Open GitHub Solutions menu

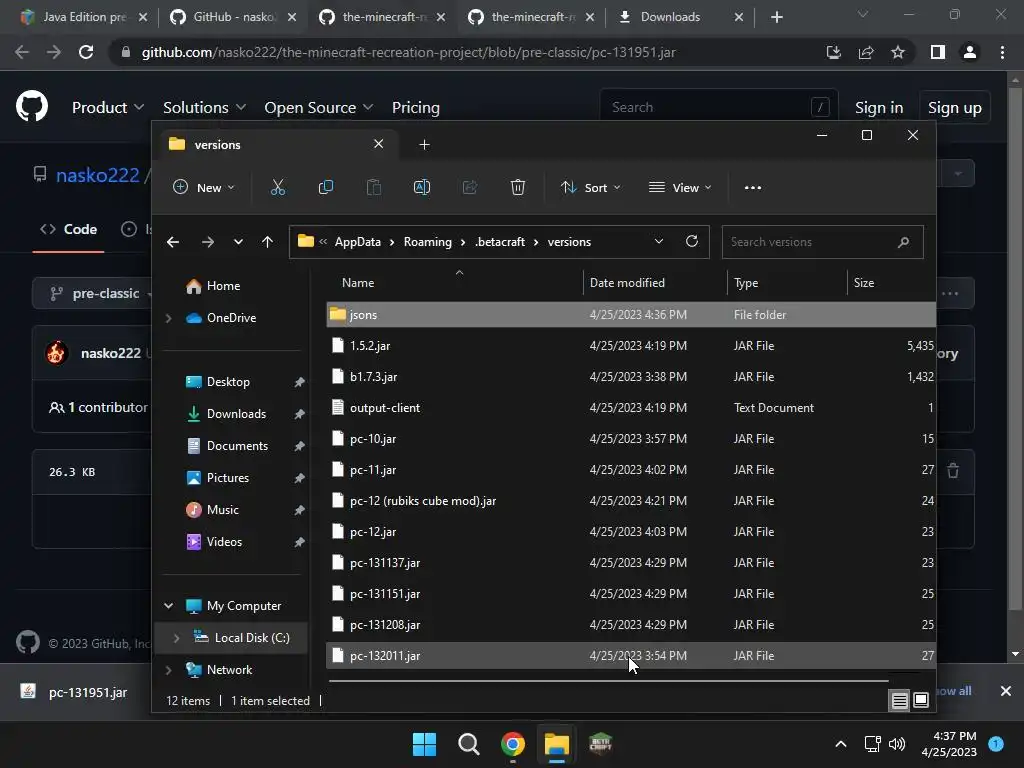(204, 107)
